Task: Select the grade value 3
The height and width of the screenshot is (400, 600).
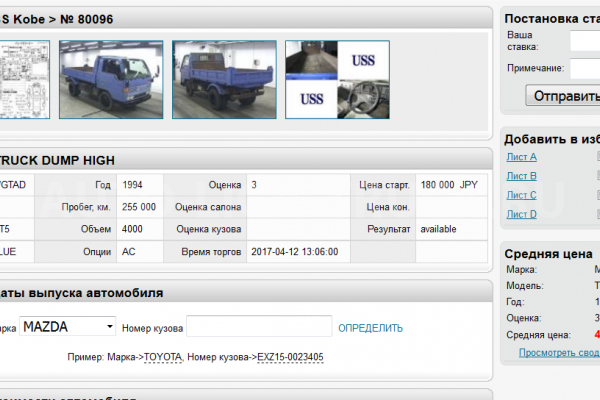Action: pyautogui.click(x=254, y=185)
